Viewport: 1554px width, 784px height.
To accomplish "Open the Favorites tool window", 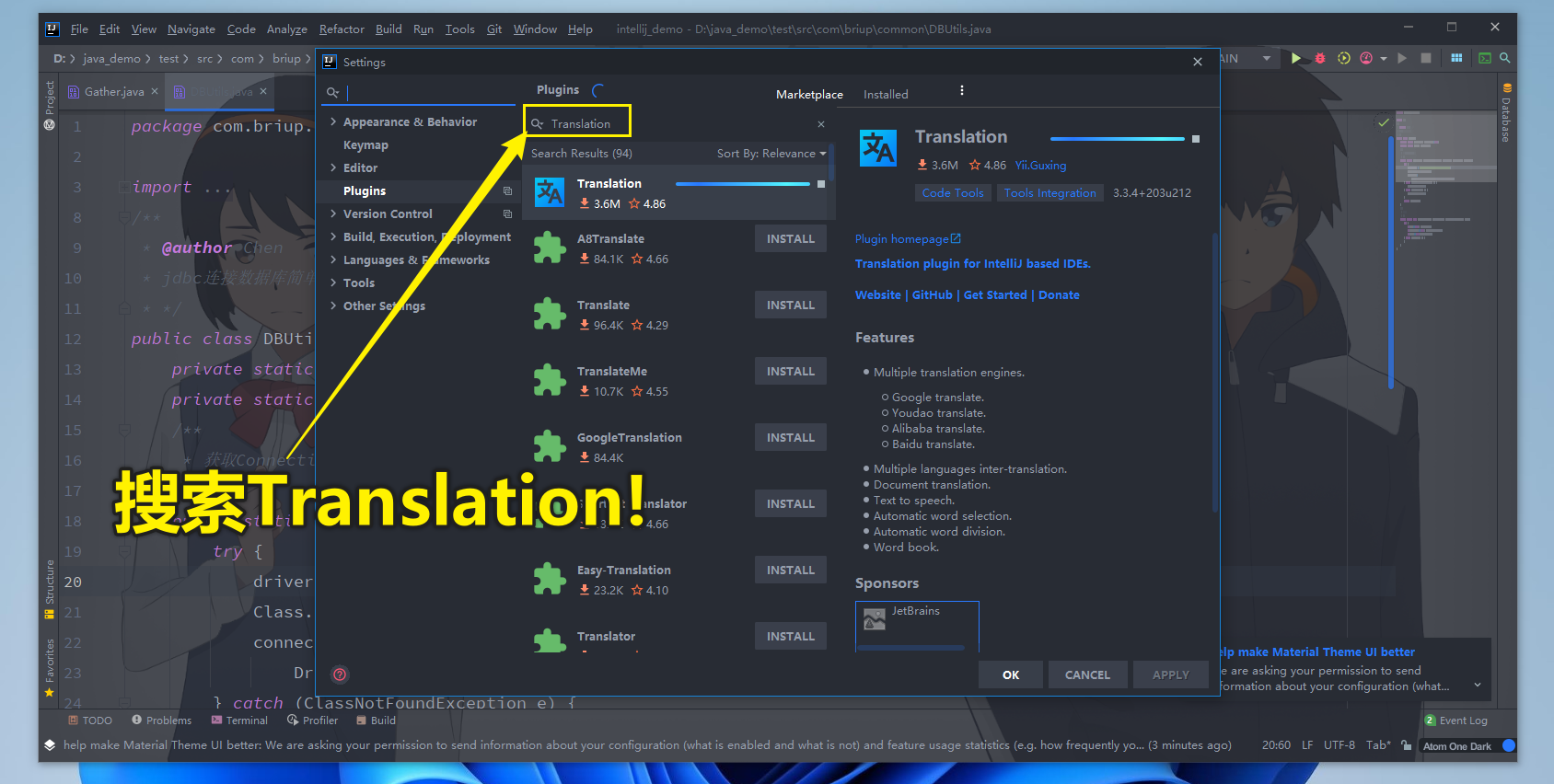I will (50, 668).
